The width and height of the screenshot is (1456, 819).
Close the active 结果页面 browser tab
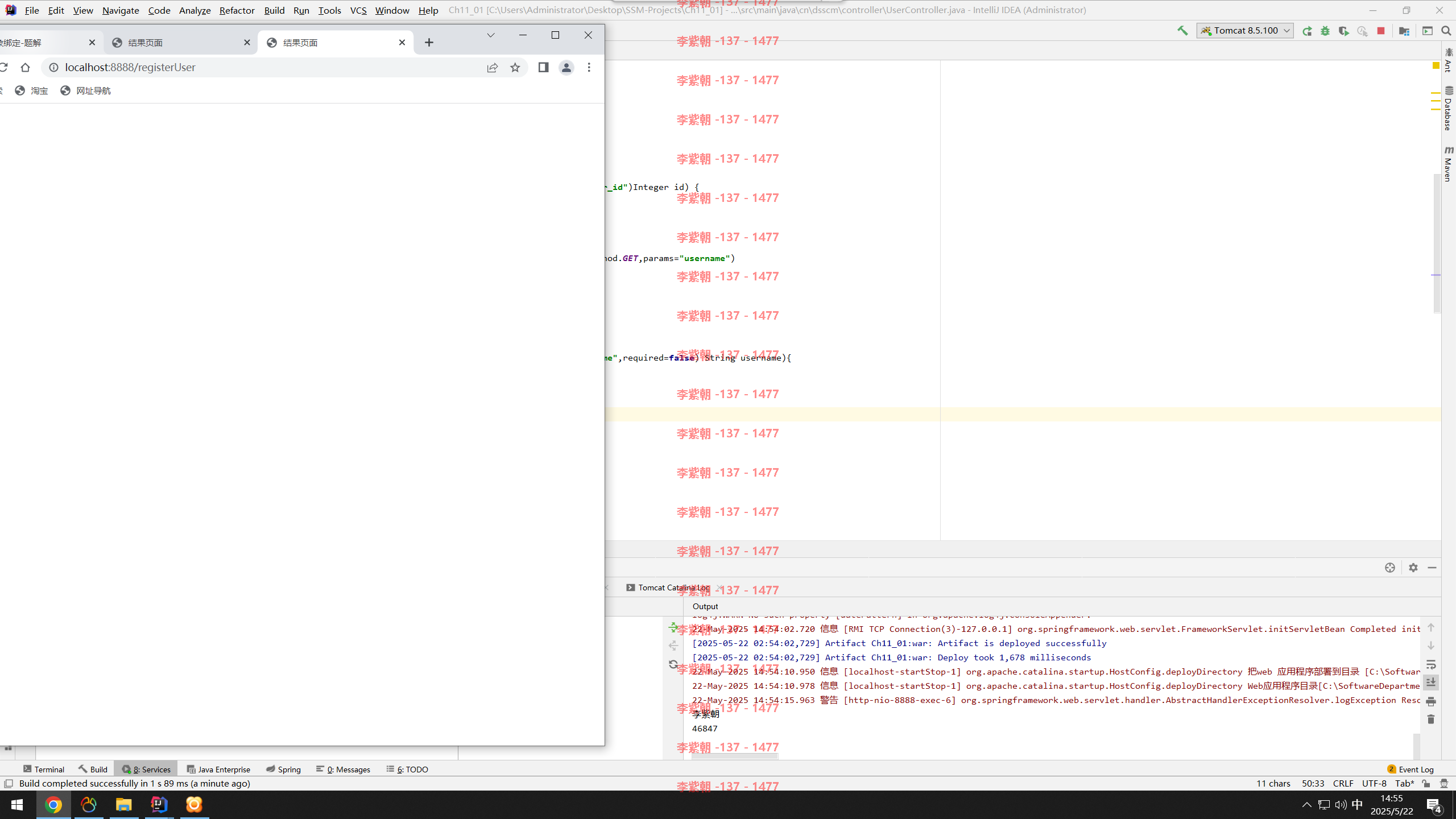point(402,42)
